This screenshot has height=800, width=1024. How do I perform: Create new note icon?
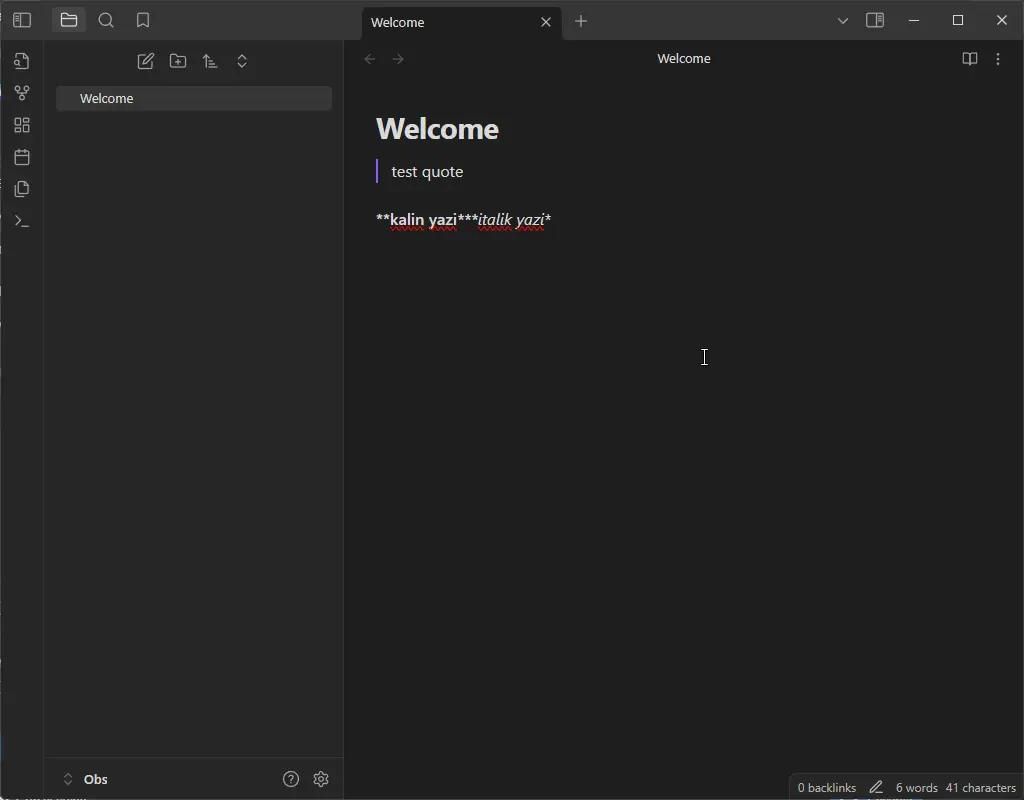(146, 61)
